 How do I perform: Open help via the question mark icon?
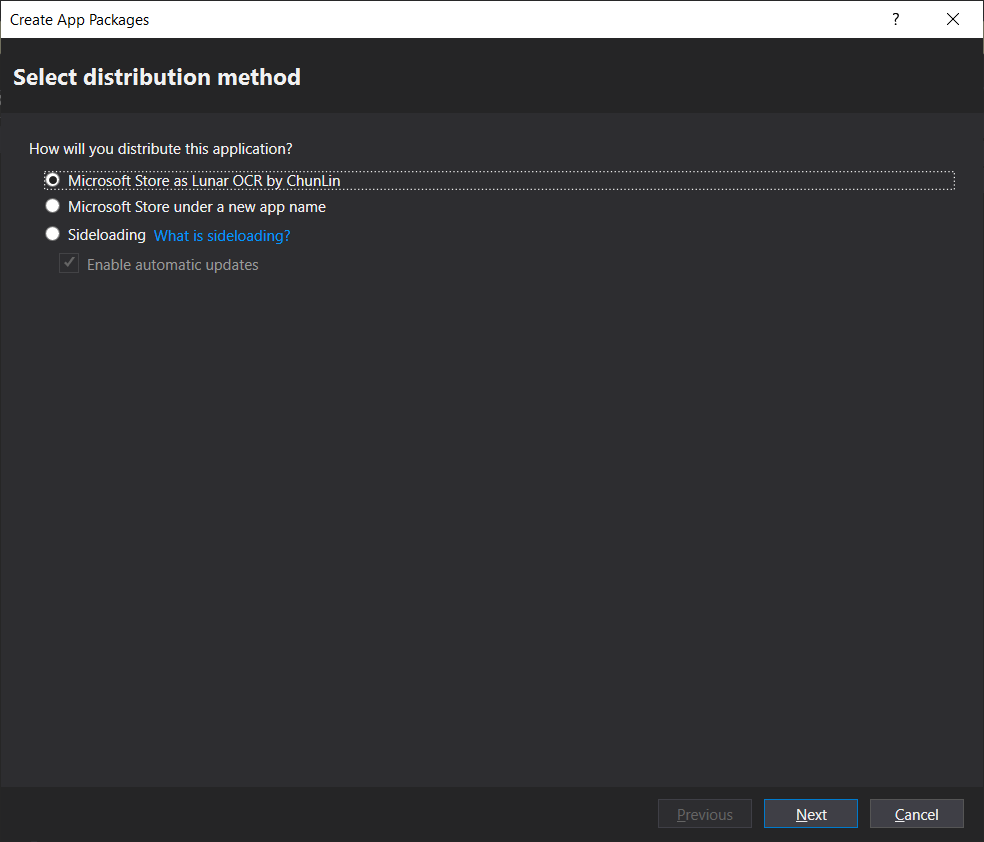pos(896,19)
